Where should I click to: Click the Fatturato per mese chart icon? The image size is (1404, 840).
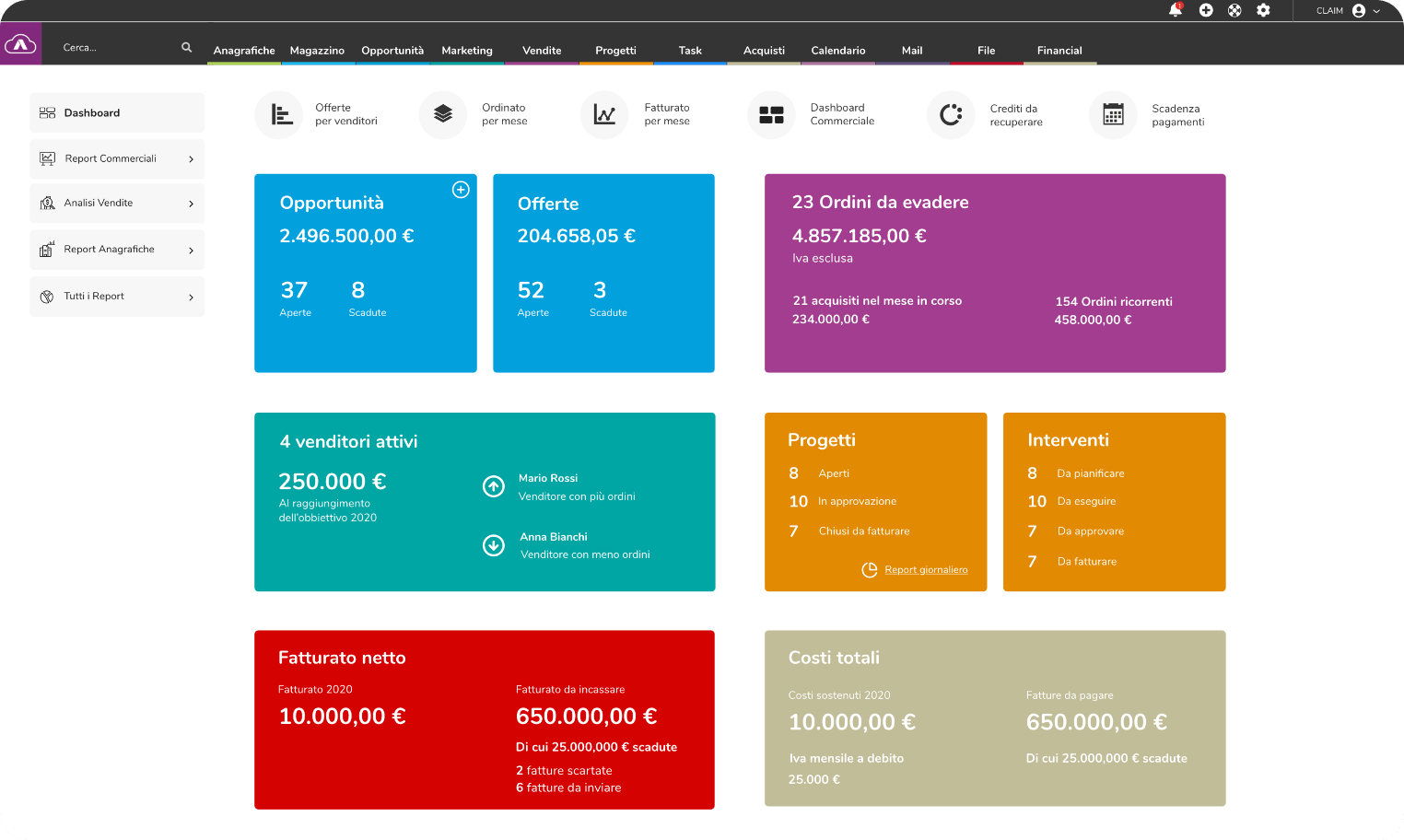[x=604, y=115]
